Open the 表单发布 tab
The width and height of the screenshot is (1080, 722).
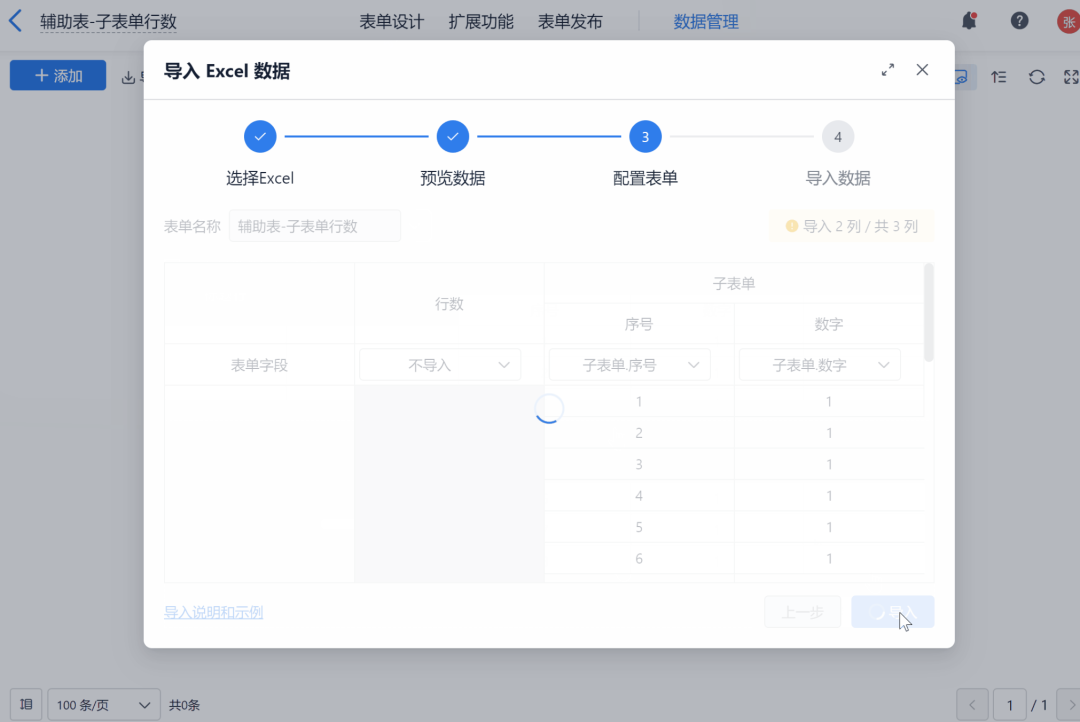(570, 21)
